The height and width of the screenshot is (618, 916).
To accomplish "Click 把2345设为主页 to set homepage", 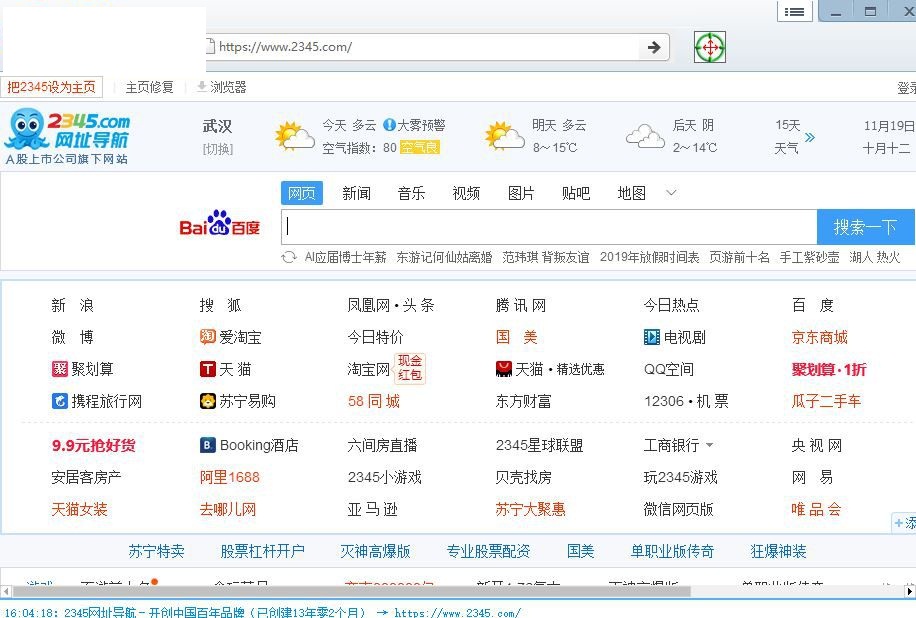I will tap(53, 87).
